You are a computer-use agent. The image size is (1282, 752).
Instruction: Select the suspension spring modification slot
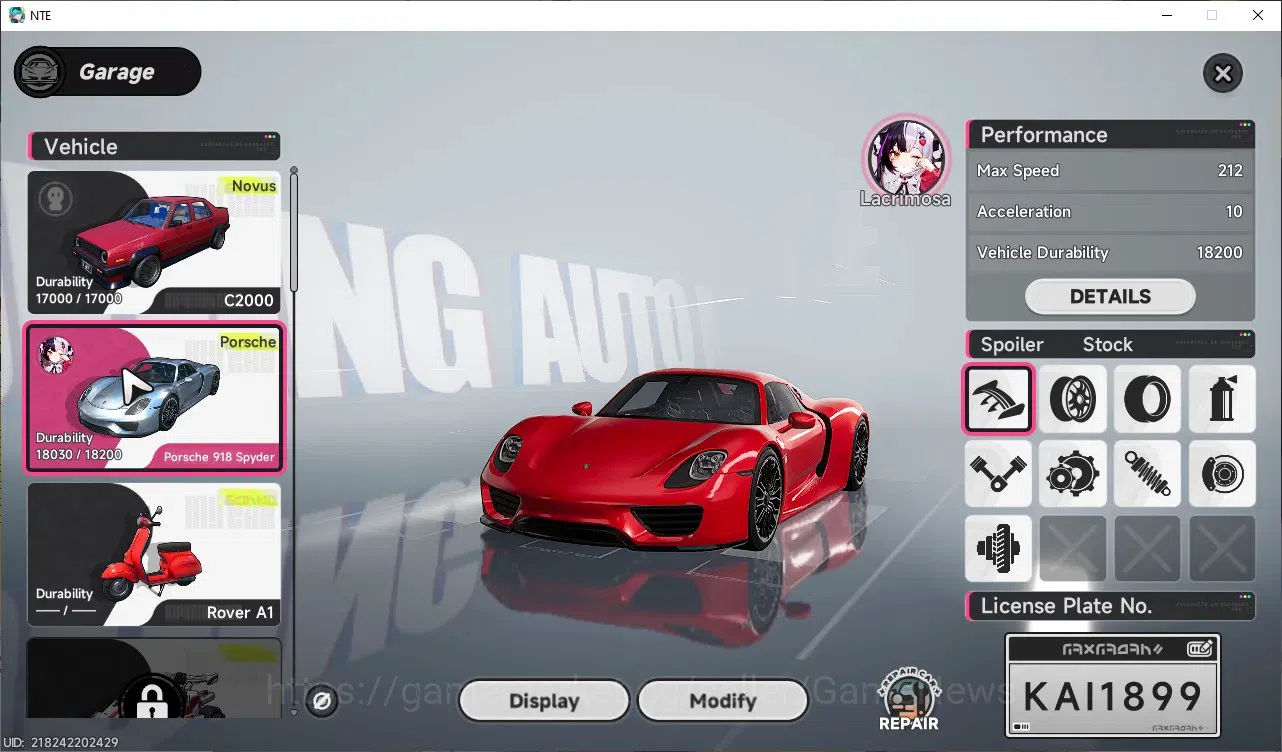(1147, 473)
